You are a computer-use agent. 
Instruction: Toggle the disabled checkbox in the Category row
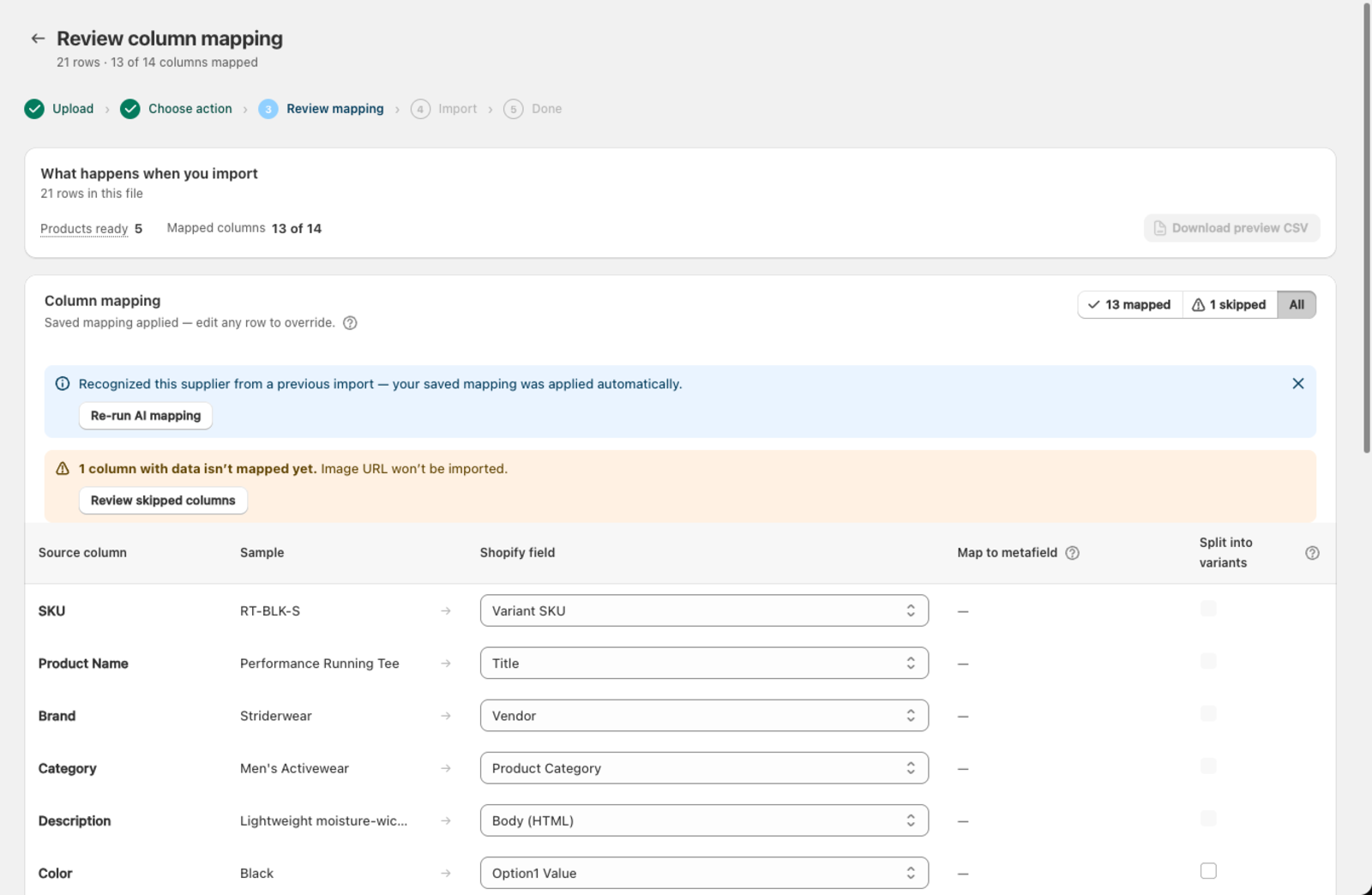[x=1208, y=766]
